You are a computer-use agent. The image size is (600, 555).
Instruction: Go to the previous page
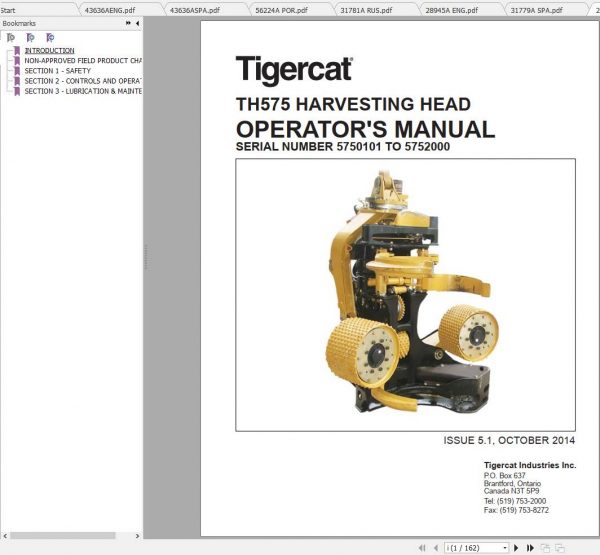436,548
